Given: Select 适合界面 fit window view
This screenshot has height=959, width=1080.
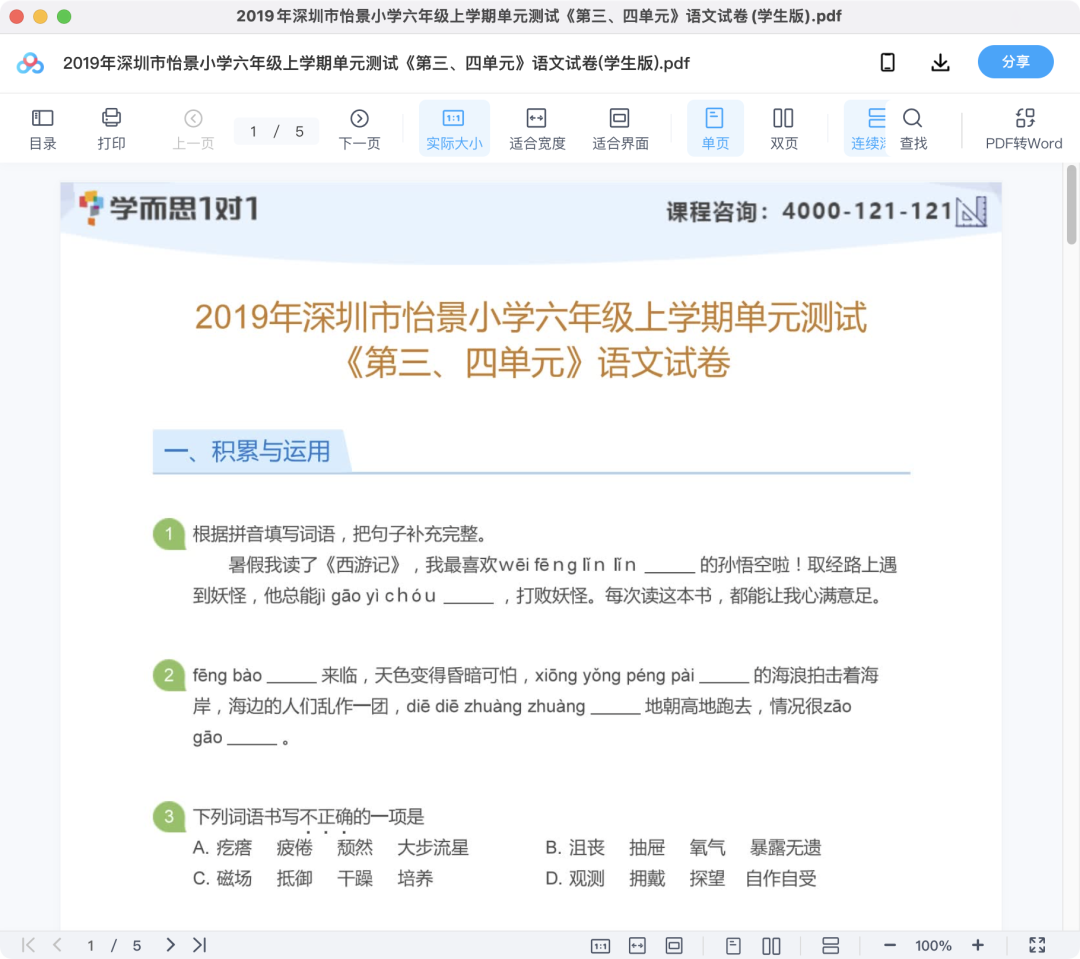Looking at the screenshot, I should click(620, 129).
